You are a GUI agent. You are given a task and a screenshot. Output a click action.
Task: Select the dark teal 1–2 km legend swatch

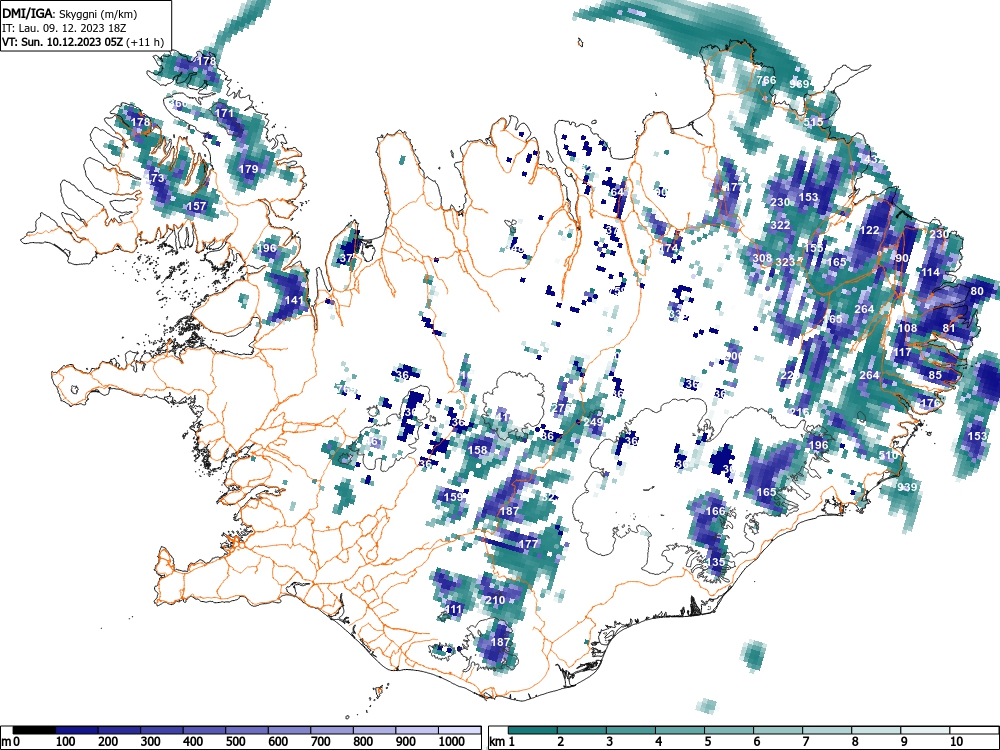tap(533, 730)
